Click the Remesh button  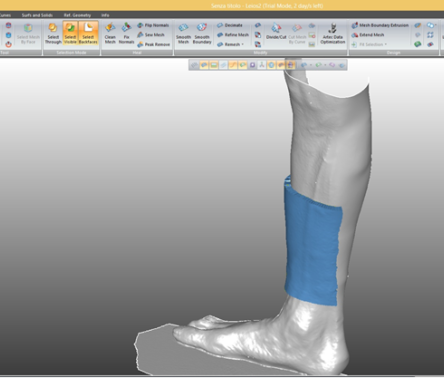click(228, 44)
